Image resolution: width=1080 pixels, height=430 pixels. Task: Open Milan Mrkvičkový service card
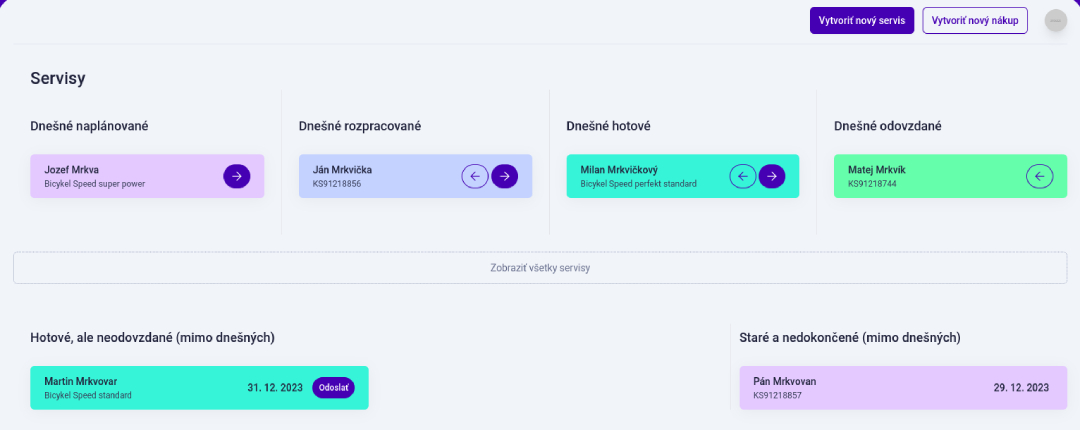[x=683, y=176]
